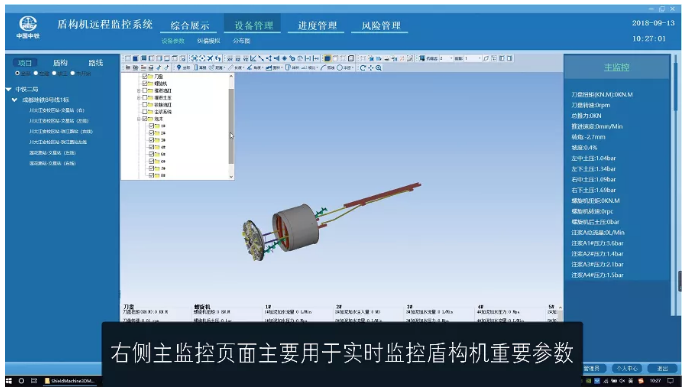Switch to the 风险管理 tab
693x391 pixels.
[381, 26]
